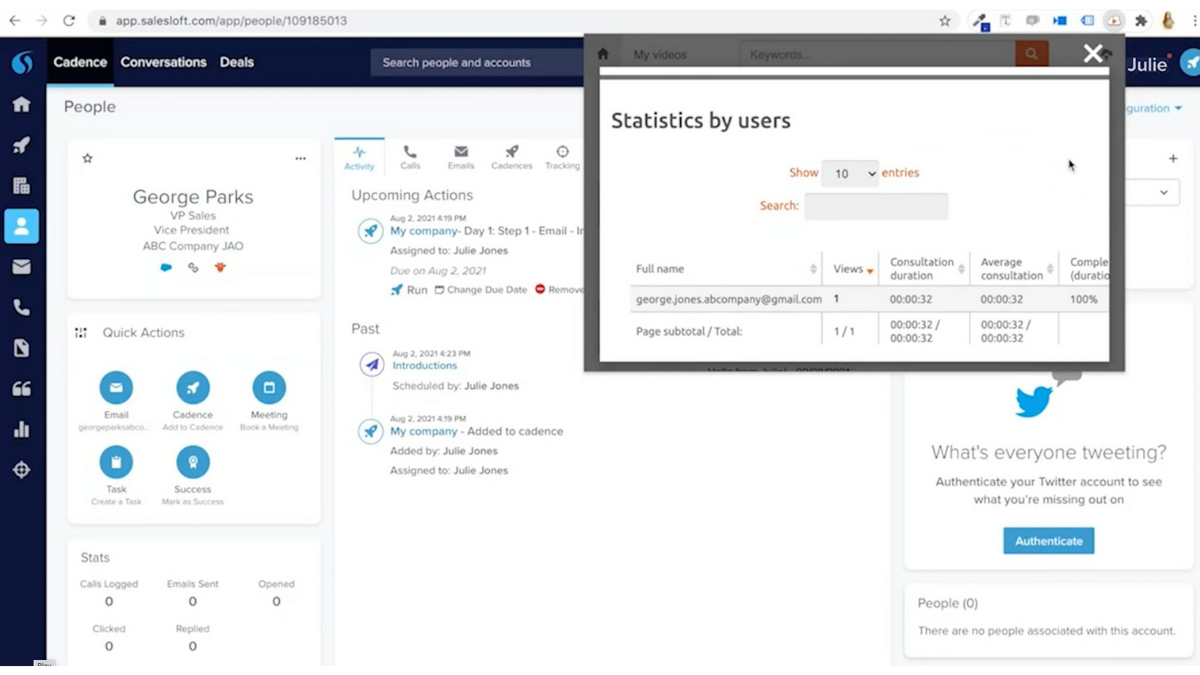This screenshot has width=1200, height=675.
Task: Click the browser address bar URL
Action: [x=231, y=20]
